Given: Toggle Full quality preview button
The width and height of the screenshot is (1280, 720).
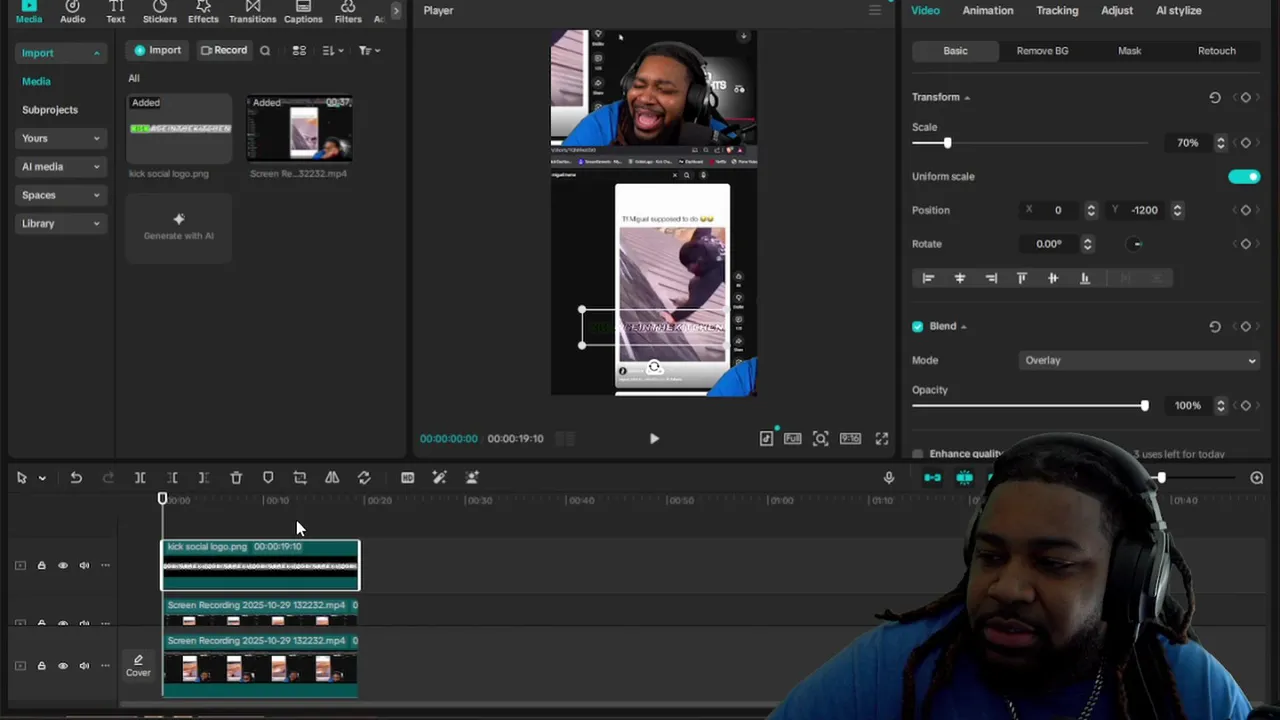Looking at the screenshot, I should pos(792,438).
